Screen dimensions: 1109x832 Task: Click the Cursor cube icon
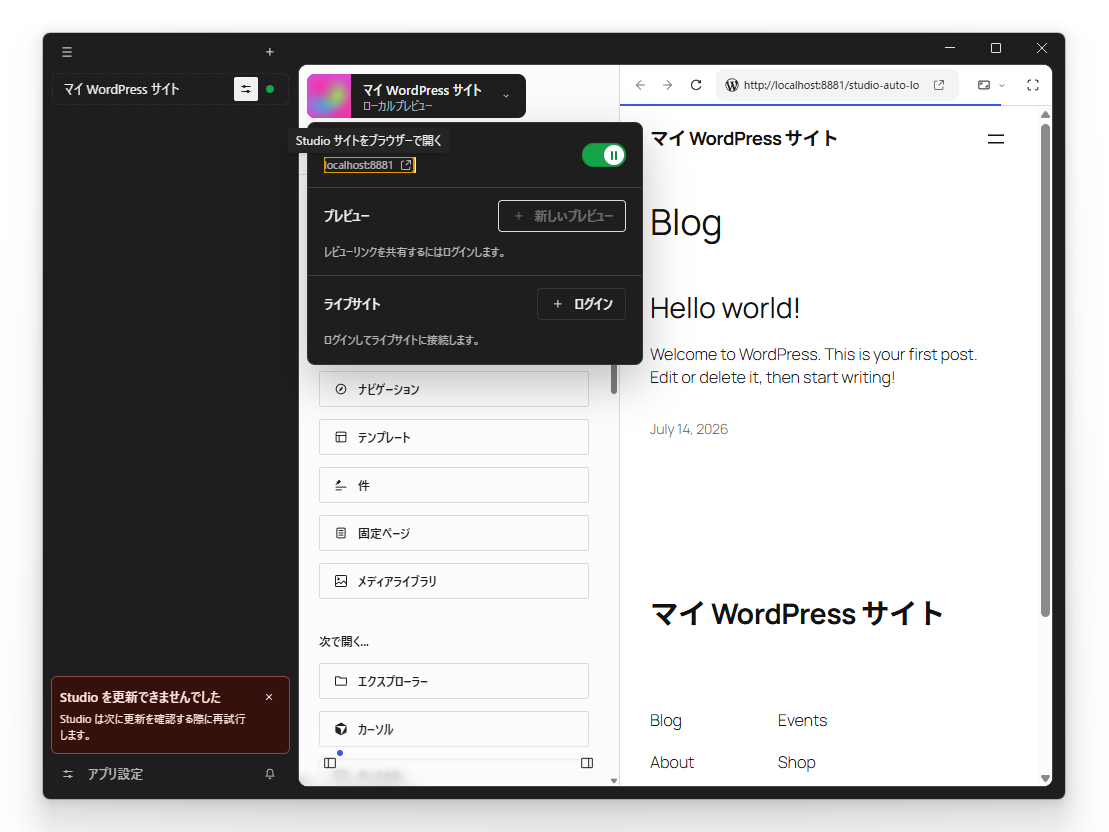(341, 729)
